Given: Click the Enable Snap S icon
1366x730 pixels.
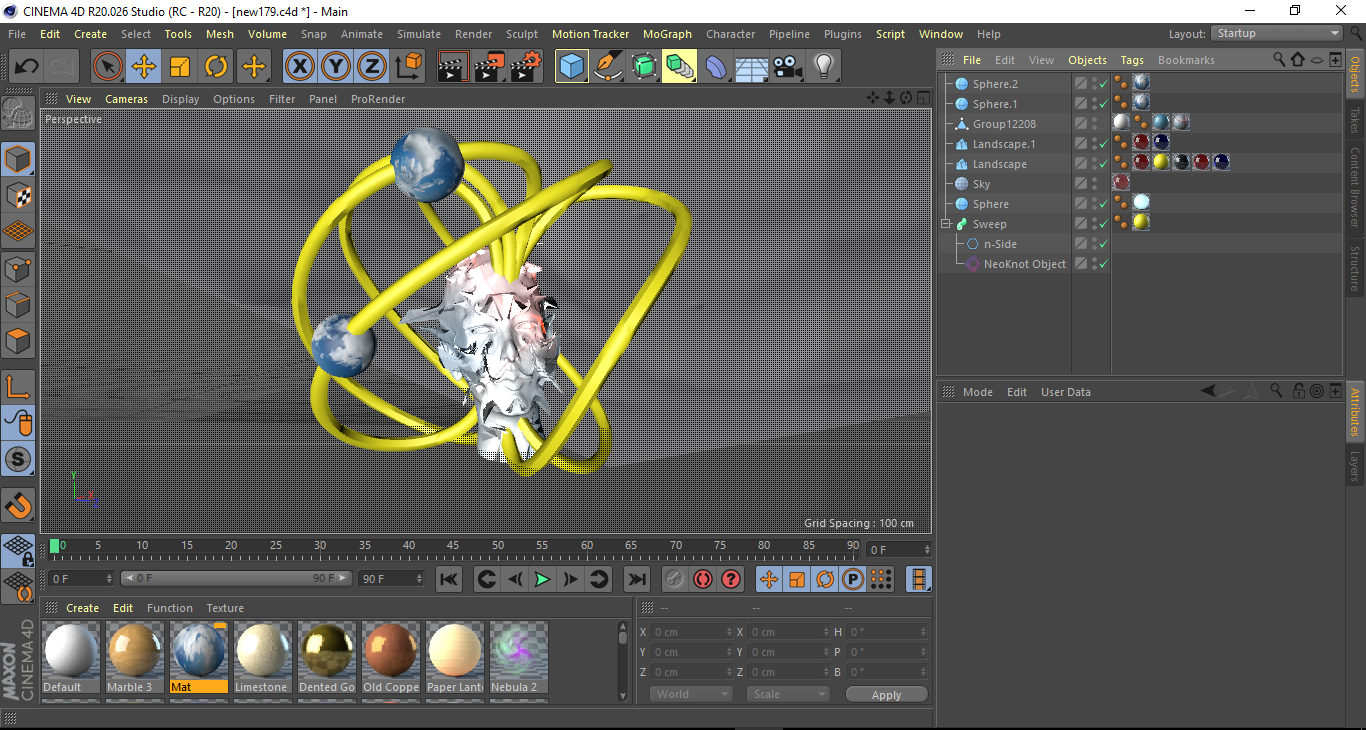Looking at the screenshot, I should (x=18, y=460).
